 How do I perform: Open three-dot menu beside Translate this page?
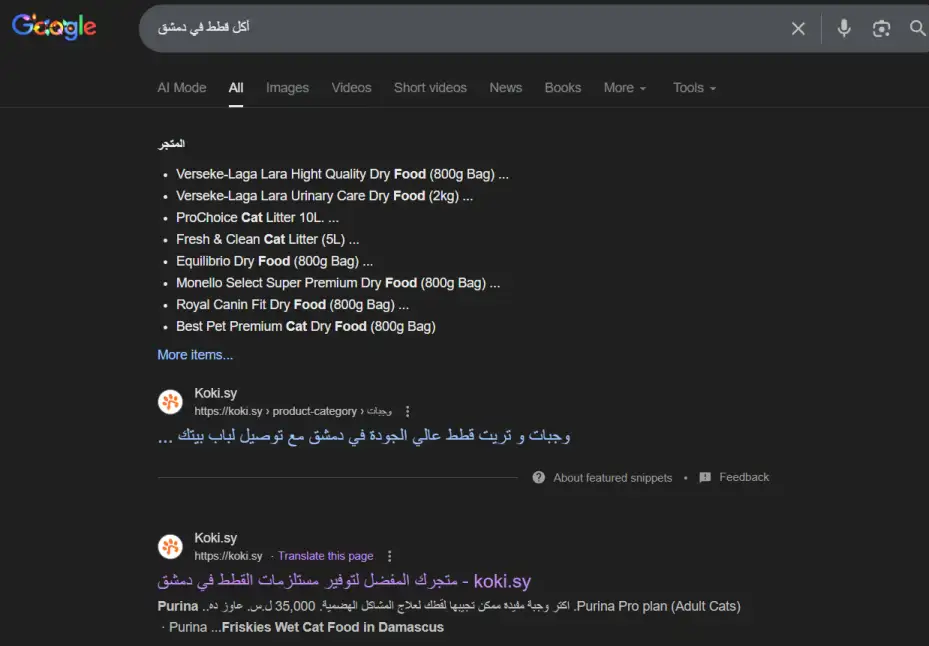coord(389,556)
